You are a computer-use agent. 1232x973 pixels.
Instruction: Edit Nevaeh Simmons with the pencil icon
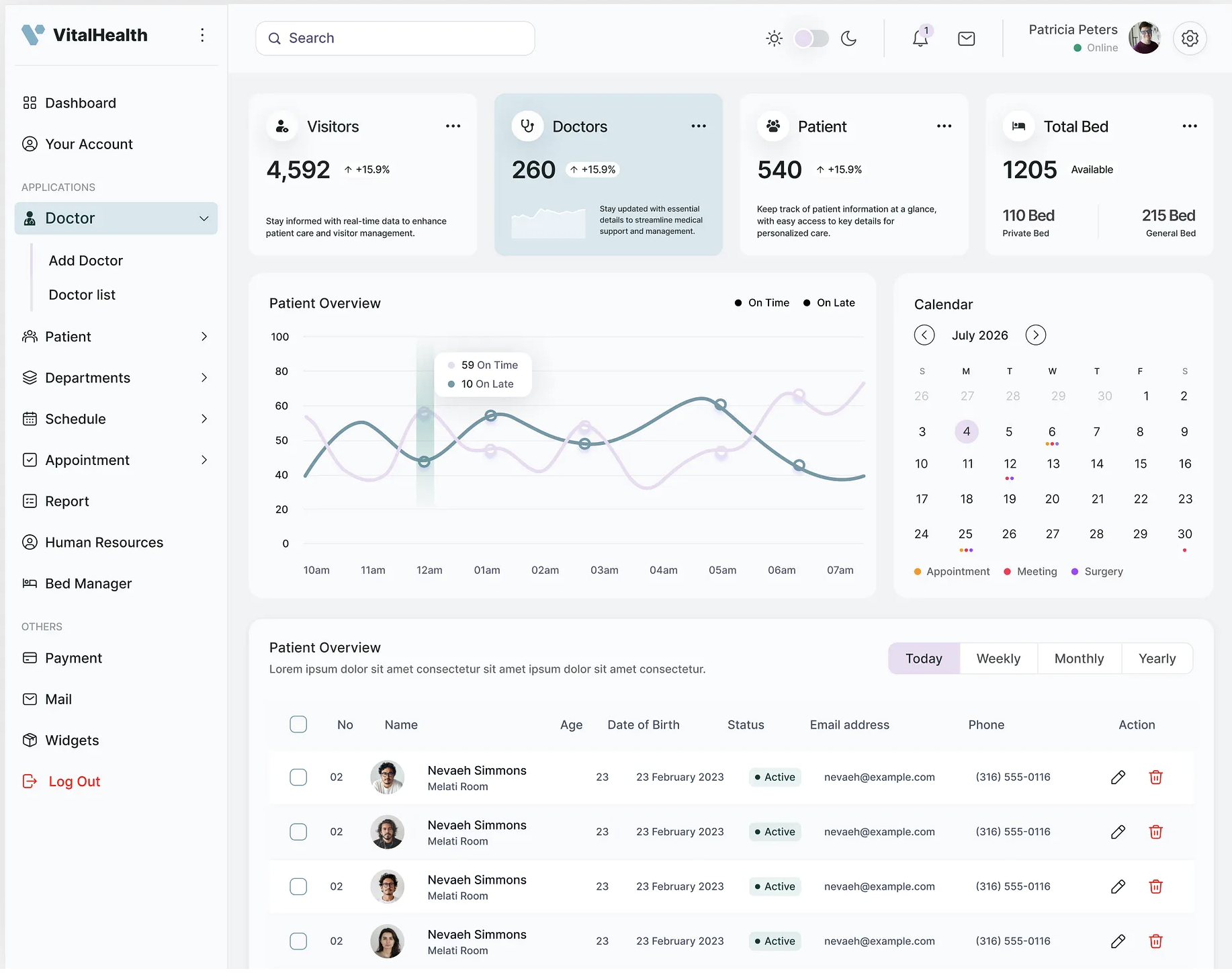[x=1118, y=777]
